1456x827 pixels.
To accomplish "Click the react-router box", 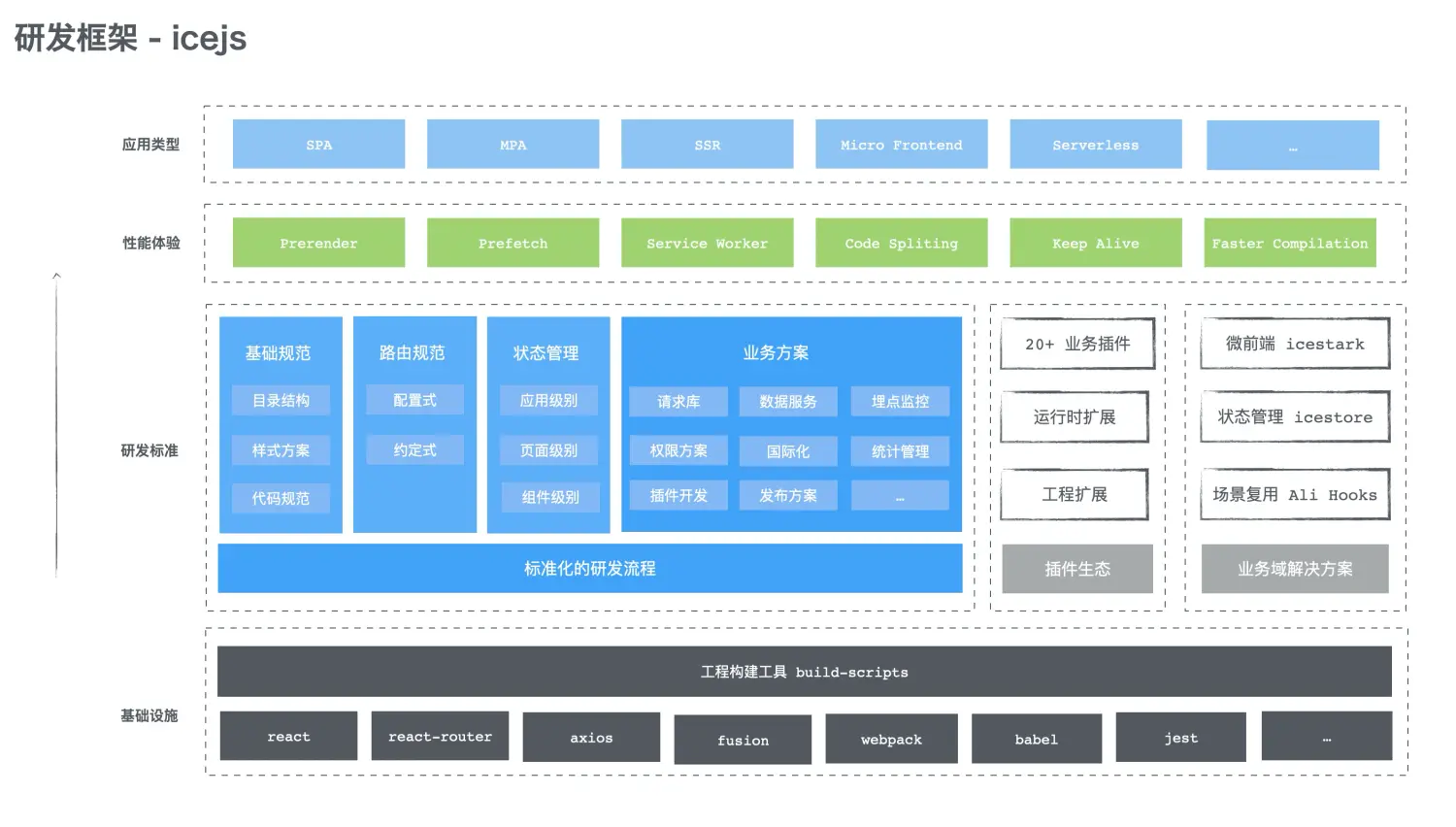I will [441, 736].
